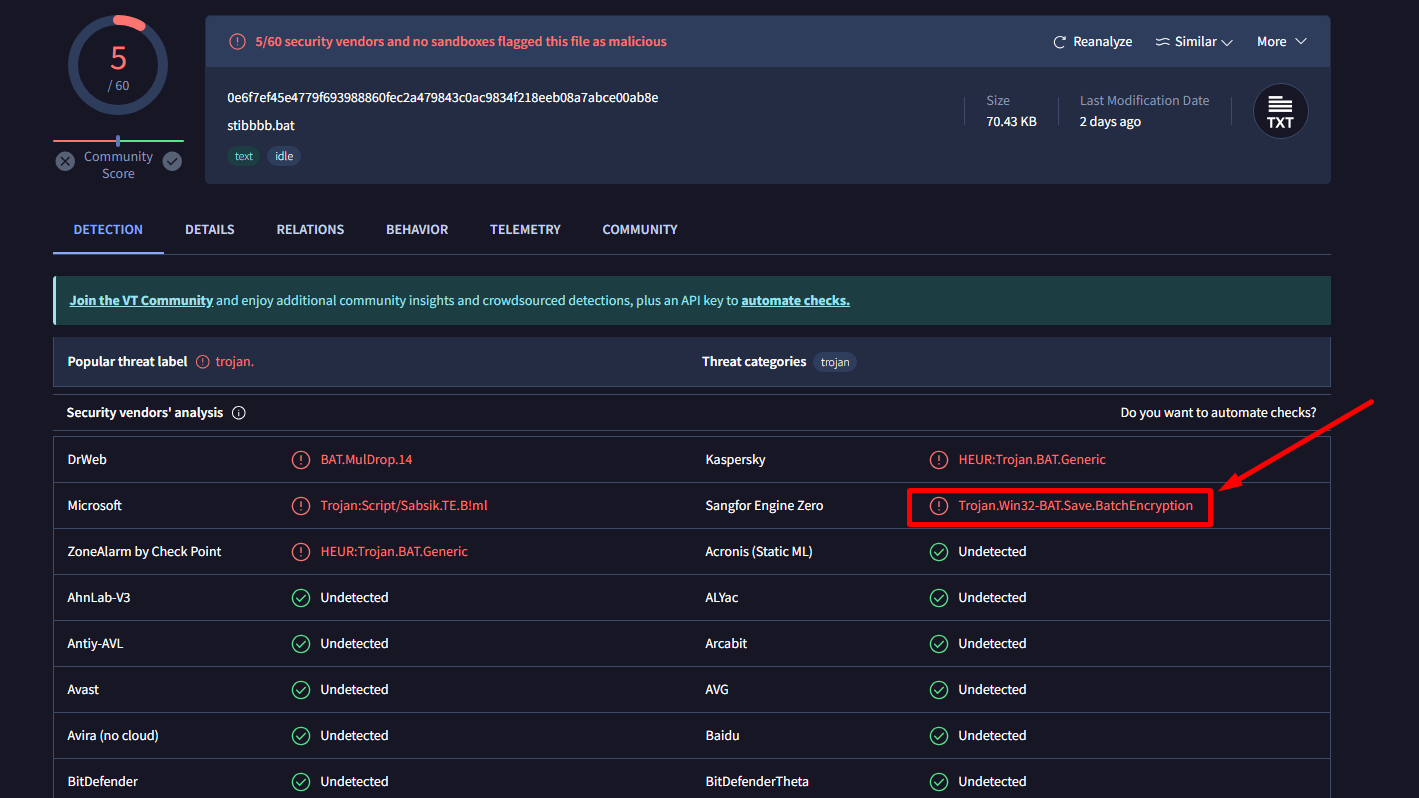
Task: Click Kaspersky detection warning icon
Action: pyautogui.click(x=939, y=460)
